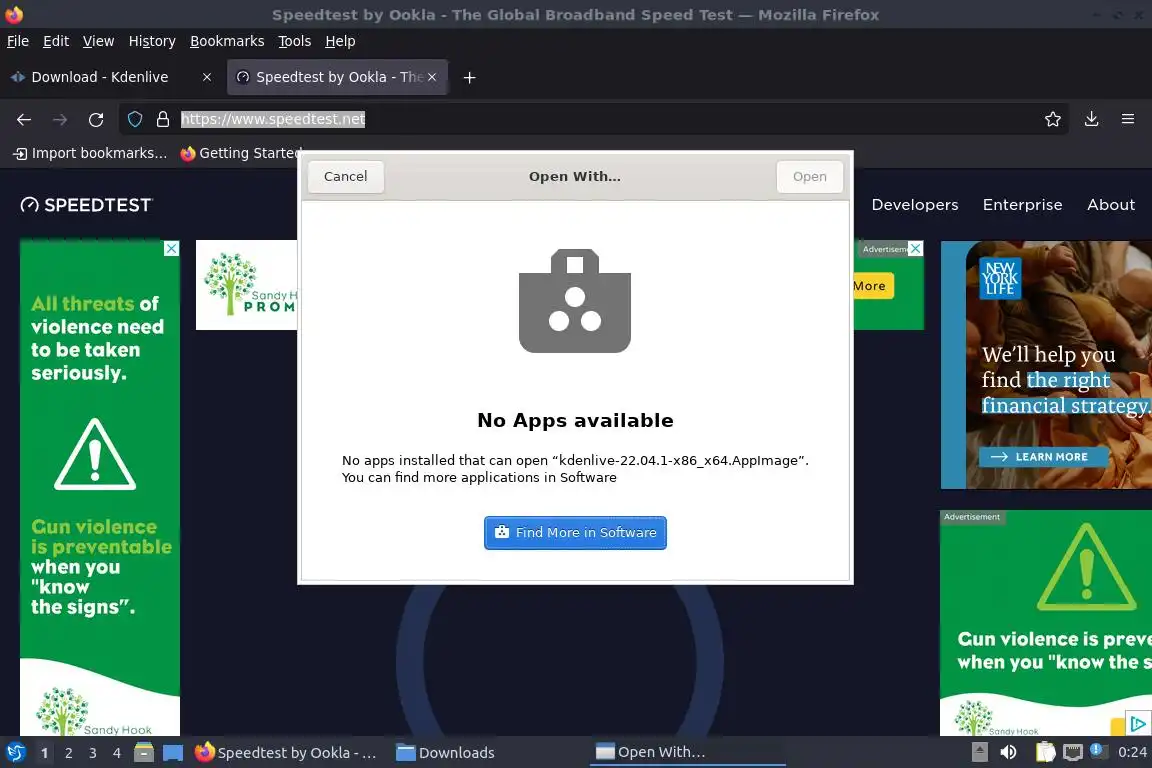Click the Open button in the dialog

[809, 176]
